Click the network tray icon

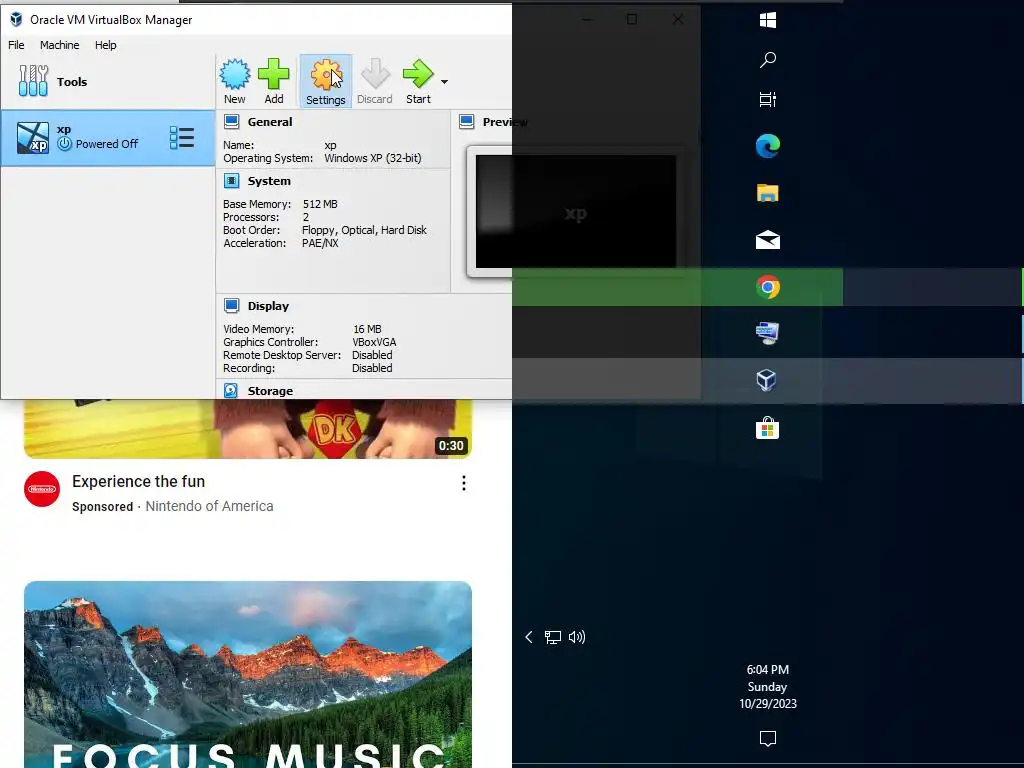click(552, 637)
